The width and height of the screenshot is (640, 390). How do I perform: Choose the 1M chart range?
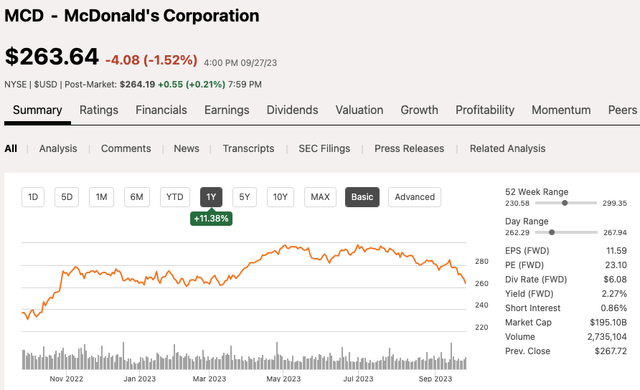tap(102, 197)
